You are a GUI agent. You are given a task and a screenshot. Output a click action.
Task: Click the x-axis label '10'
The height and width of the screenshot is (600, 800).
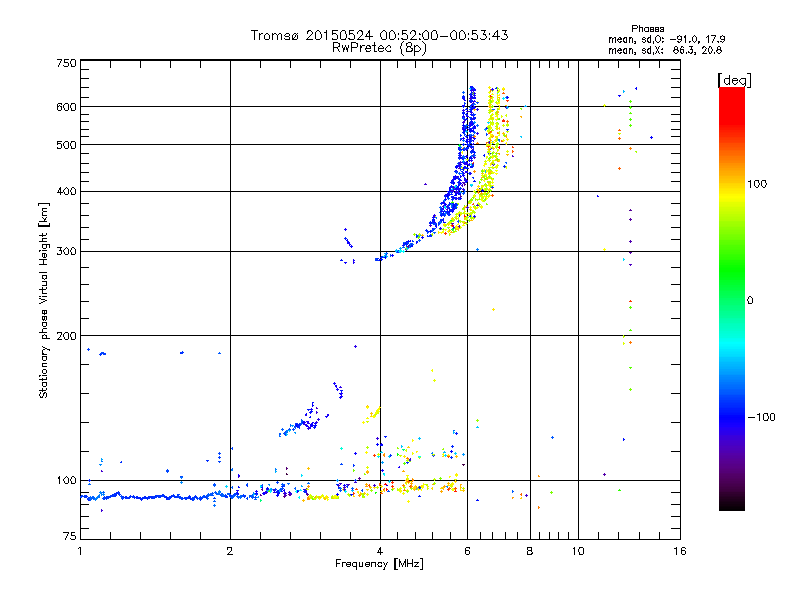pos(578,551)
